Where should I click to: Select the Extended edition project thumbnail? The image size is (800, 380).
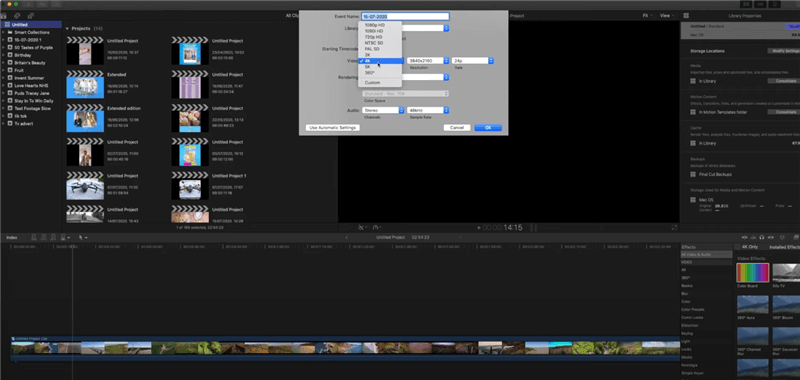point(85,118)
